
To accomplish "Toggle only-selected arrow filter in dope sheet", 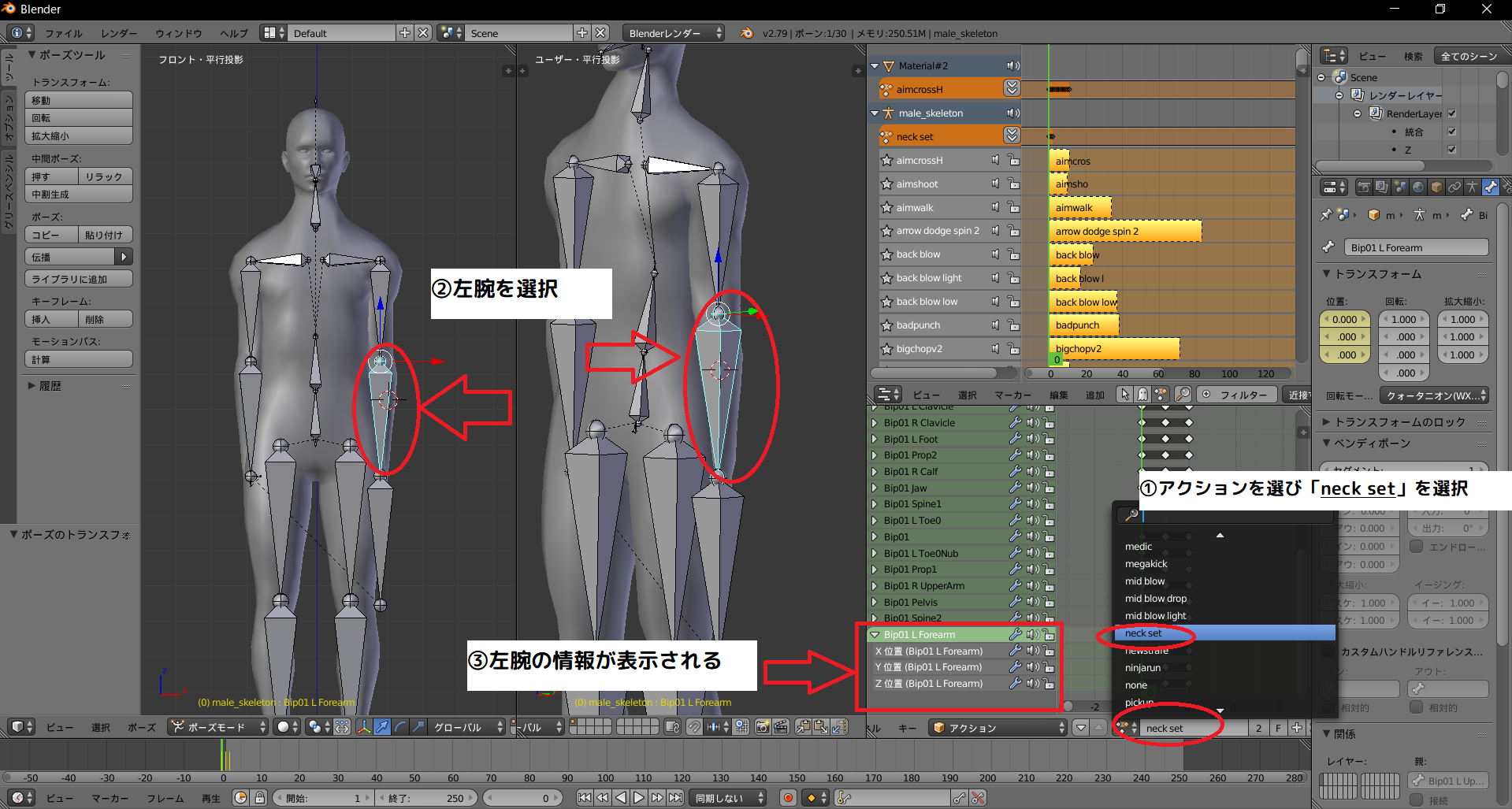I will 1125,395.
